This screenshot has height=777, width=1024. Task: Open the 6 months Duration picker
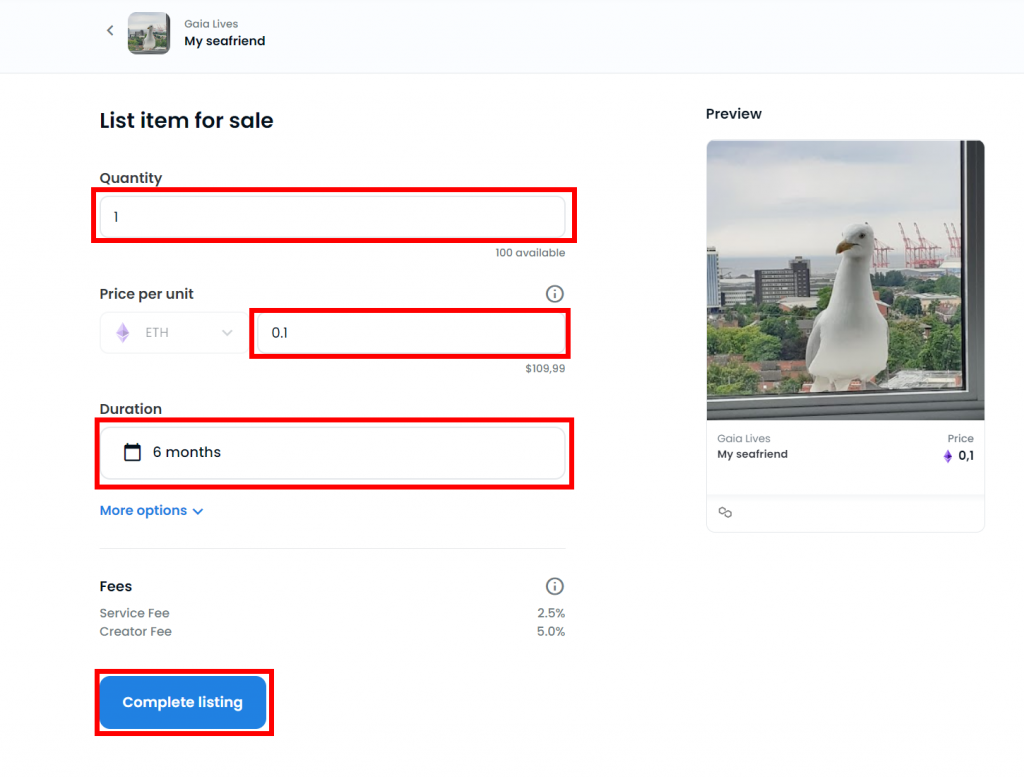[332, 452]
